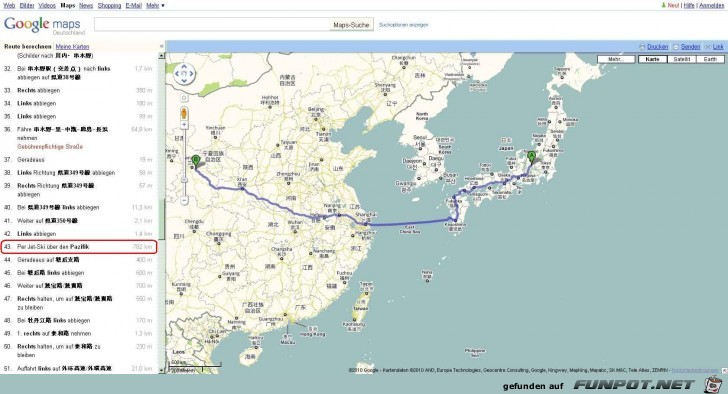The image size is (728, 394).
Task: Click the map scale bar
Action: tap(195, 366)
